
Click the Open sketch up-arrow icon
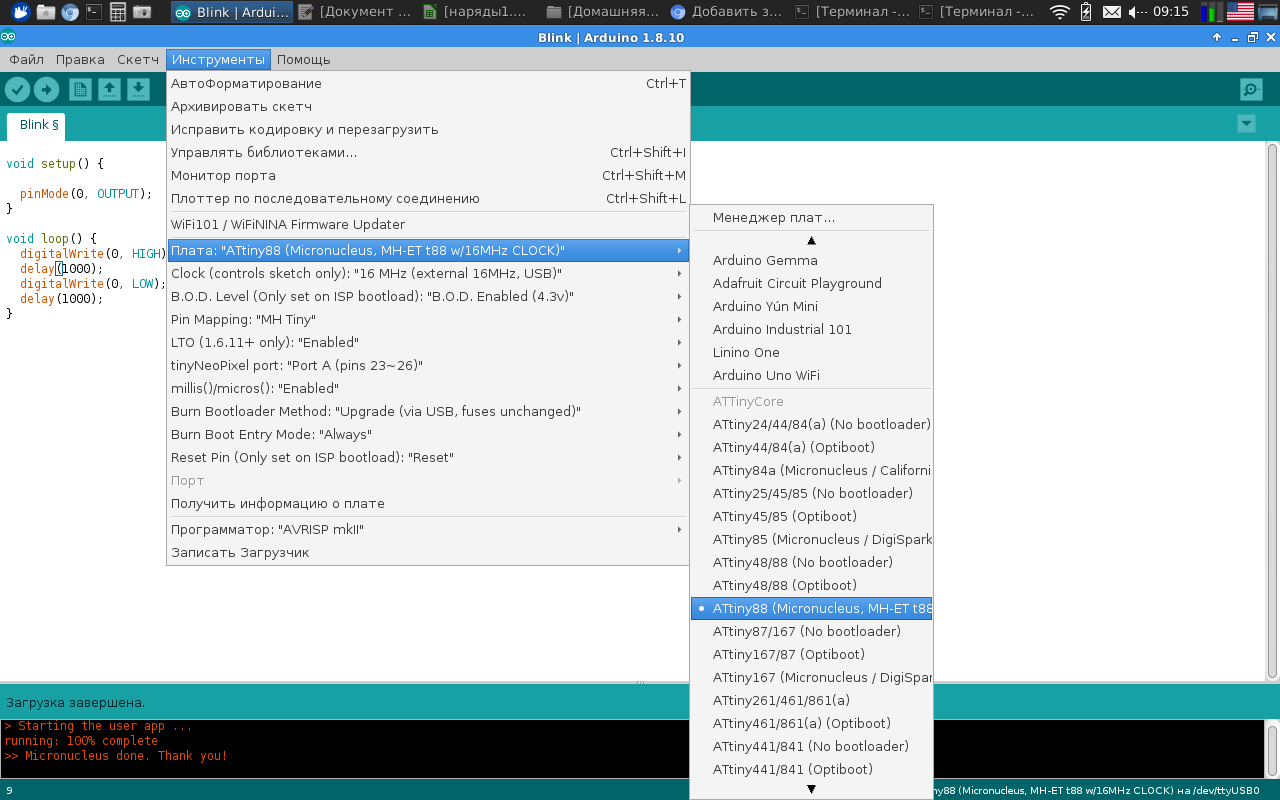[109, 90]
